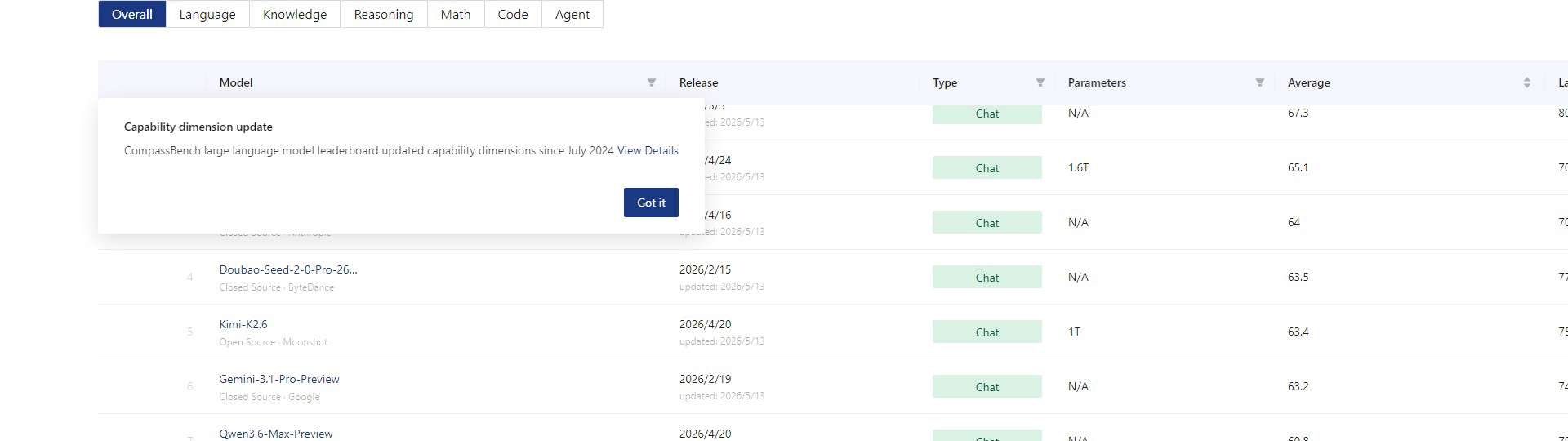Click Chat tag in Kimi-K2.6 row

click(x=987, y=332)
